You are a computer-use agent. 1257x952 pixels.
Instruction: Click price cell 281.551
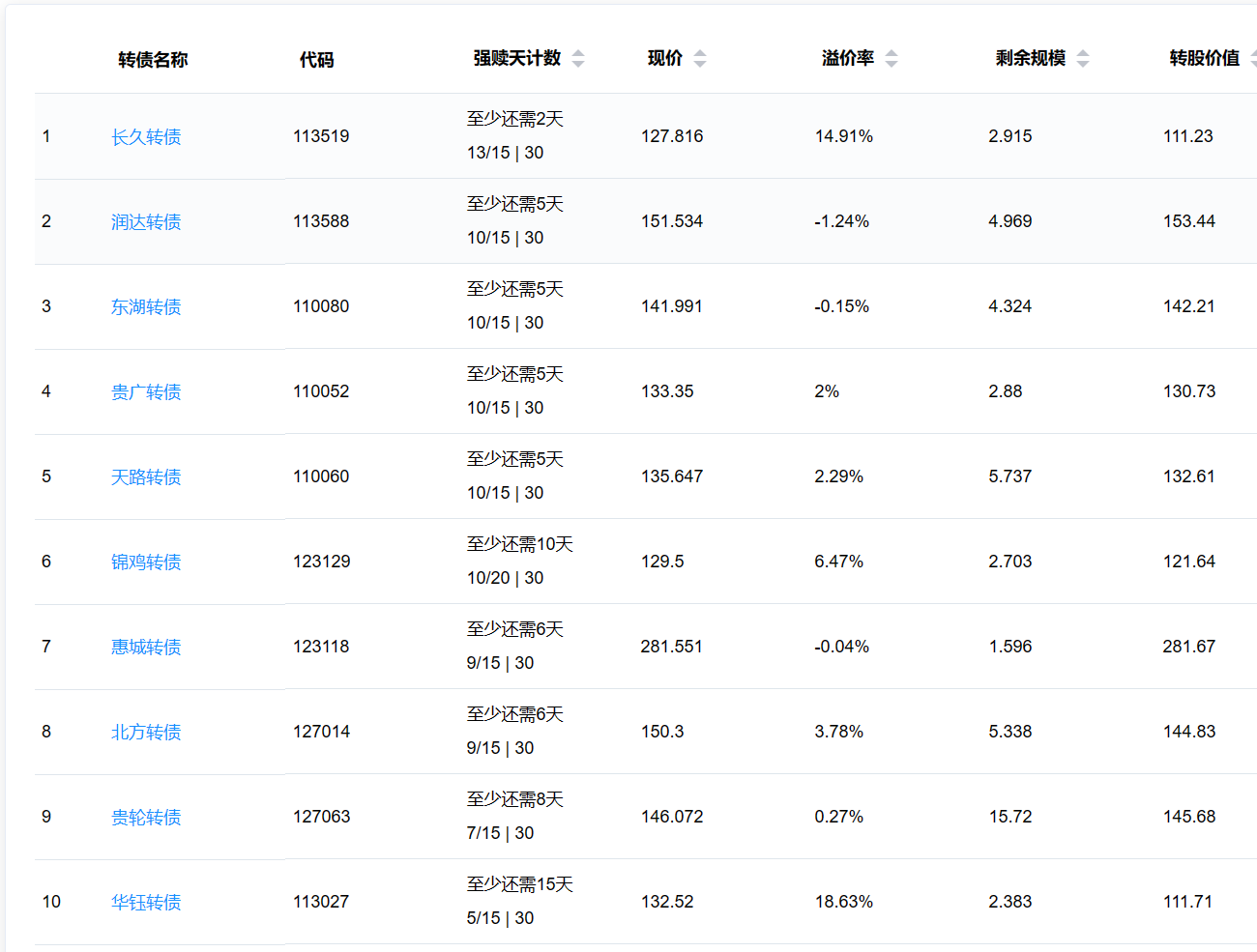click(x=671, y=647)
